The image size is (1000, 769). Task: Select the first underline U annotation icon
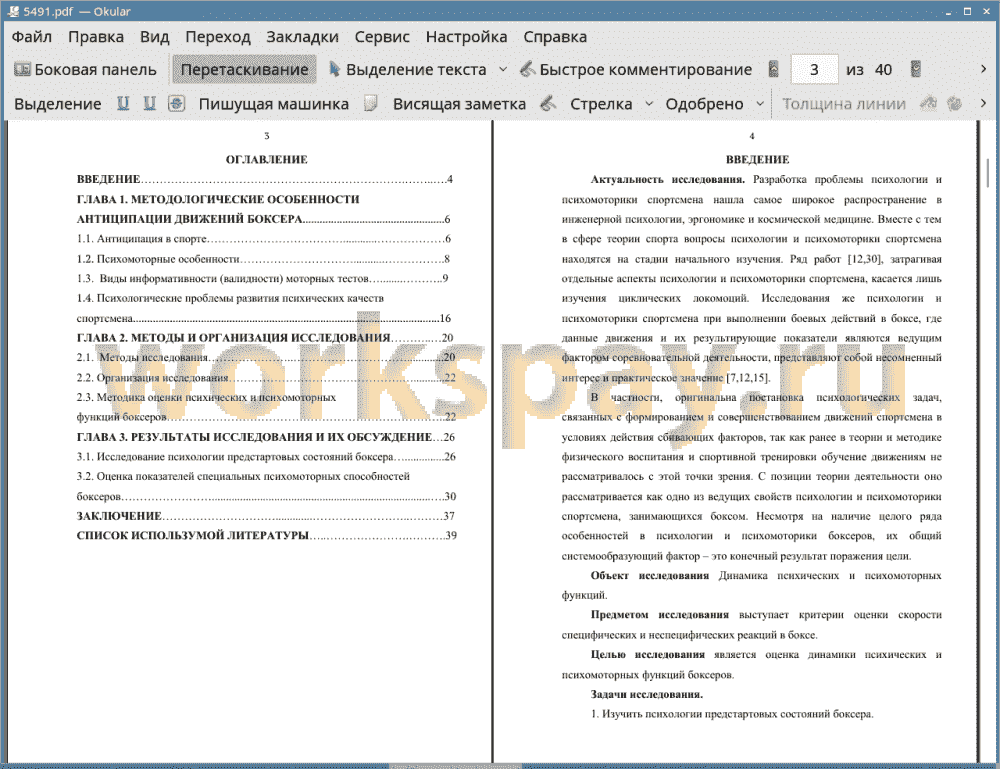(123, 103)
